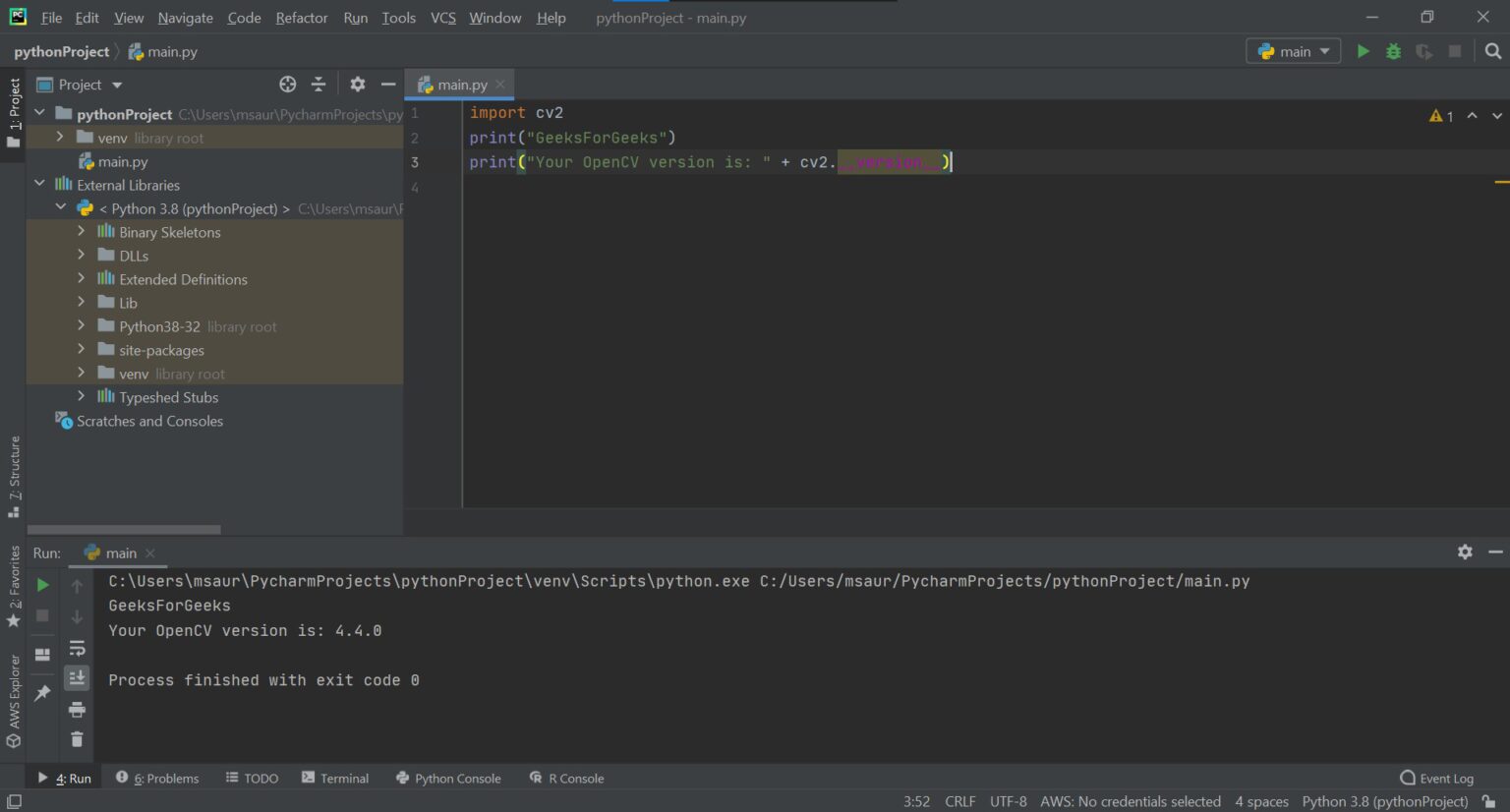Toggle soft-wrap in the Run console

77,647
